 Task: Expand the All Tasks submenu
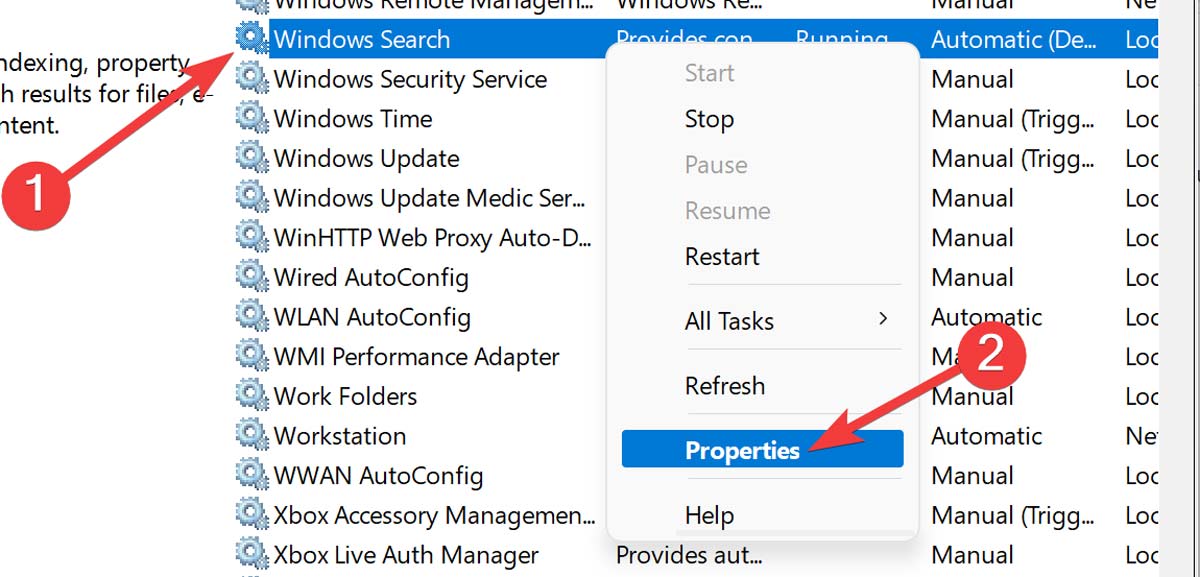[730, 321]
